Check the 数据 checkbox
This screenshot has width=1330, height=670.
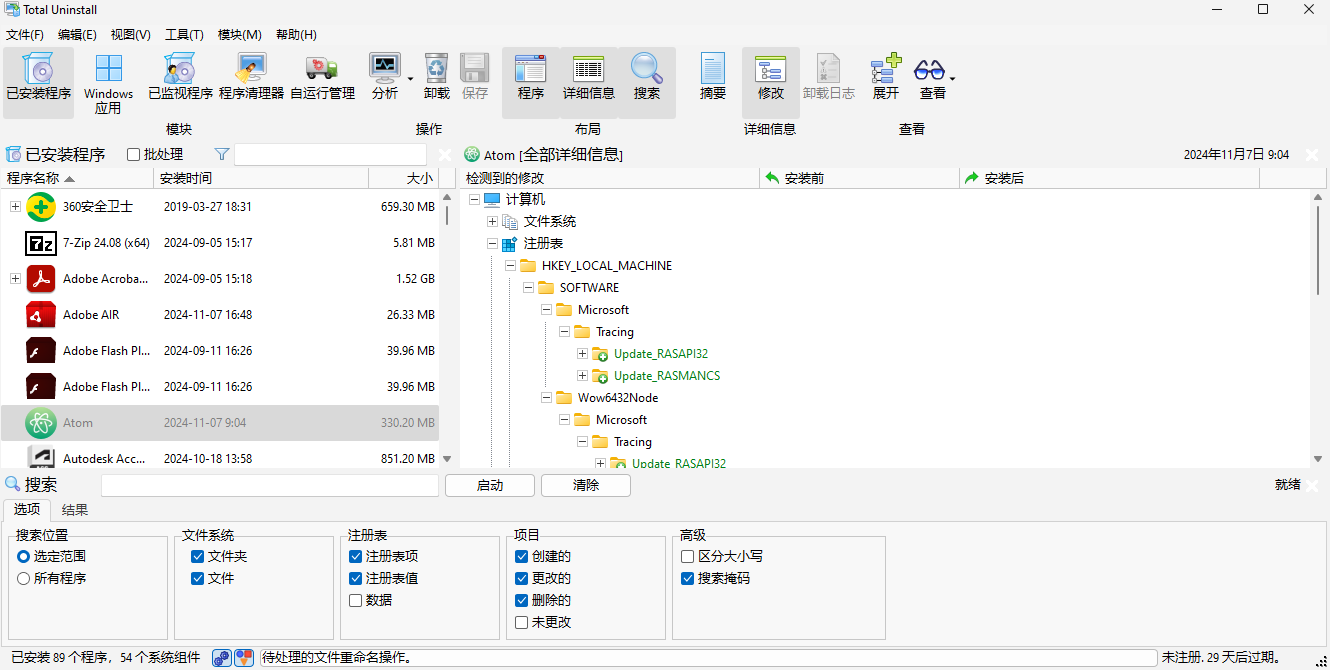(356, 601)
